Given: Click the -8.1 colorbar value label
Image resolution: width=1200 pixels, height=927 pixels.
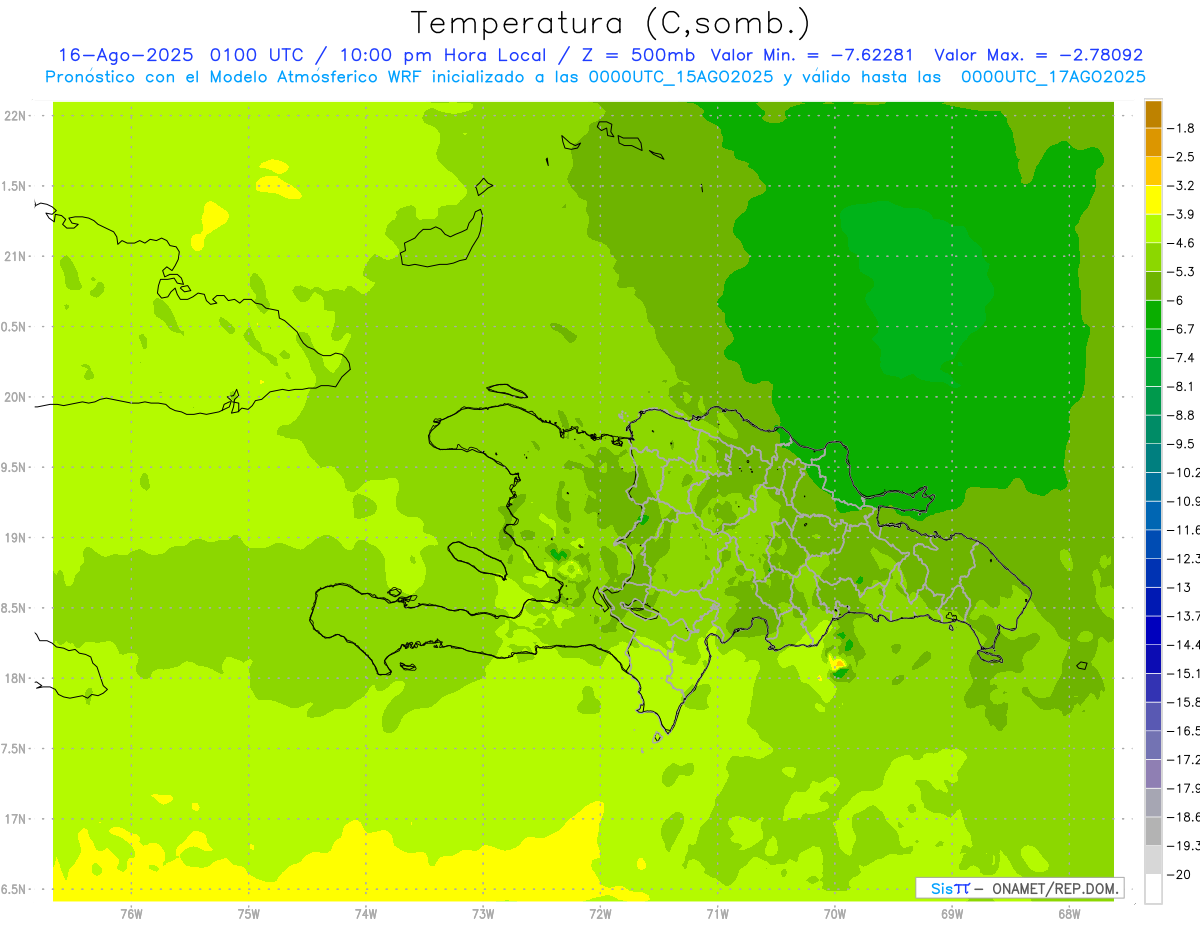Looking at the screenshot, I should (1181, 386).
